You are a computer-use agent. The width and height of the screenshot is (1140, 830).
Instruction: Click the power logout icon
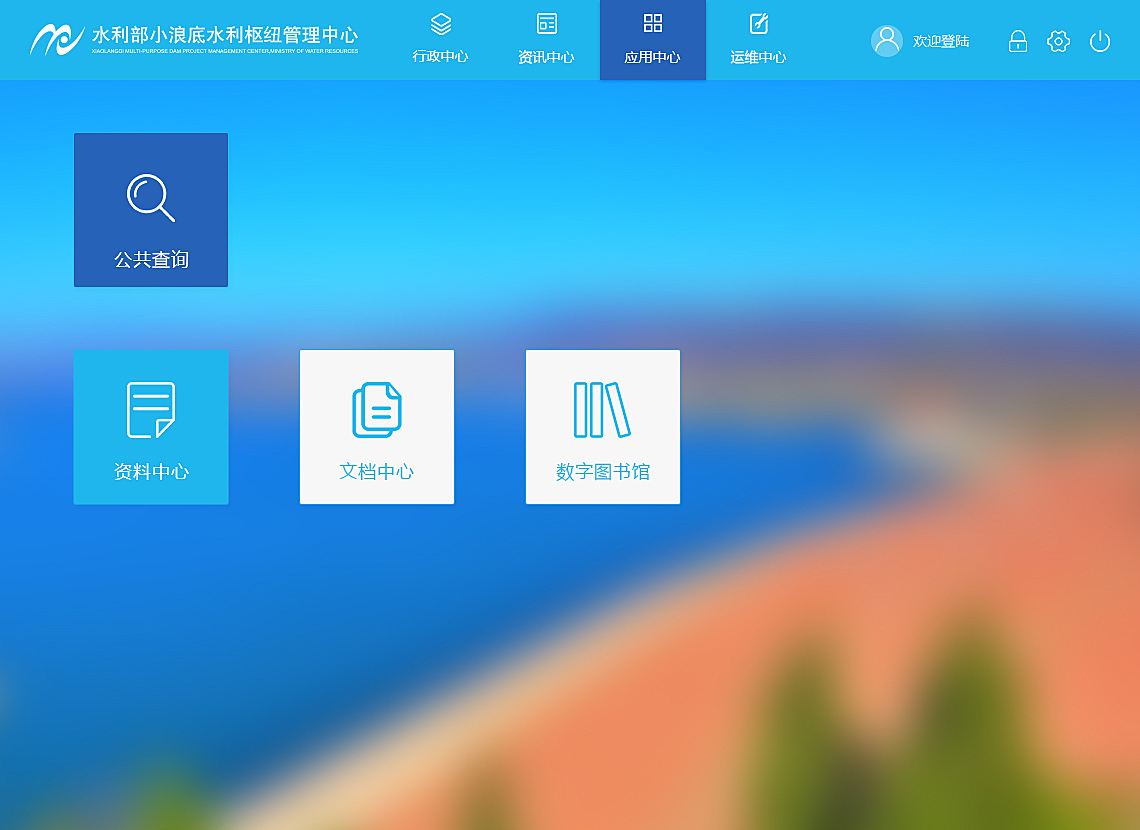tap(1100, 41)
